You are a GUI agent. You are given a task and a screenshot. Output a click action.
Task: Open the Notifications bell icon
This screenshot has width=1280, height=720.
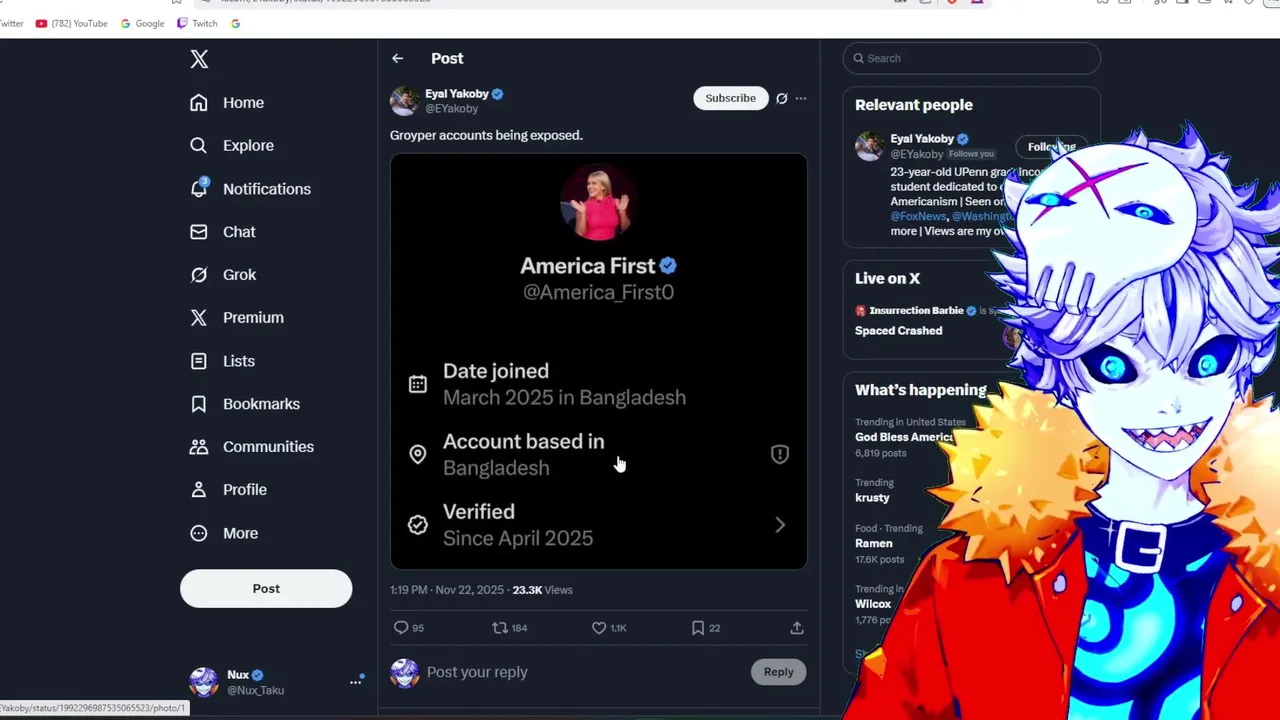199,188
